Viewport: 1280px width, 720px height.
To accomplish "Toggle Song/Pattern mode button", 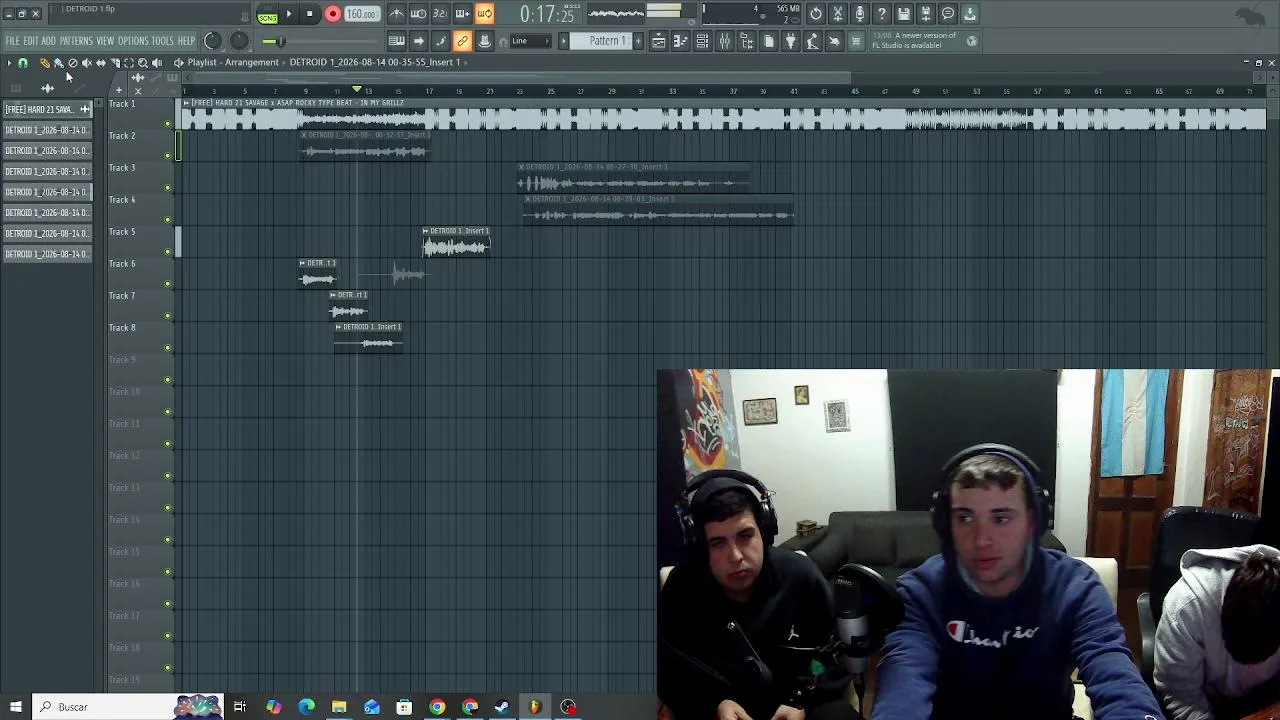I will [267, 14].
